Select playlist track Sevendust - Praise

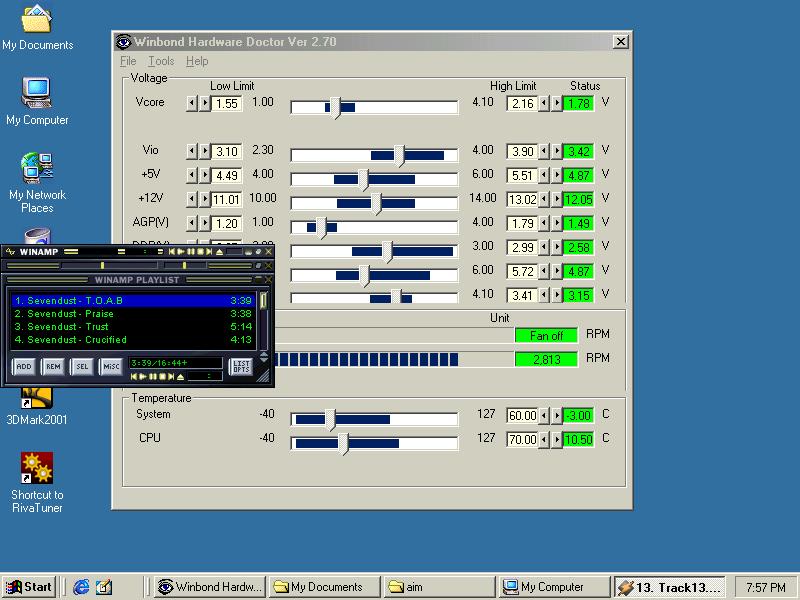133,314
